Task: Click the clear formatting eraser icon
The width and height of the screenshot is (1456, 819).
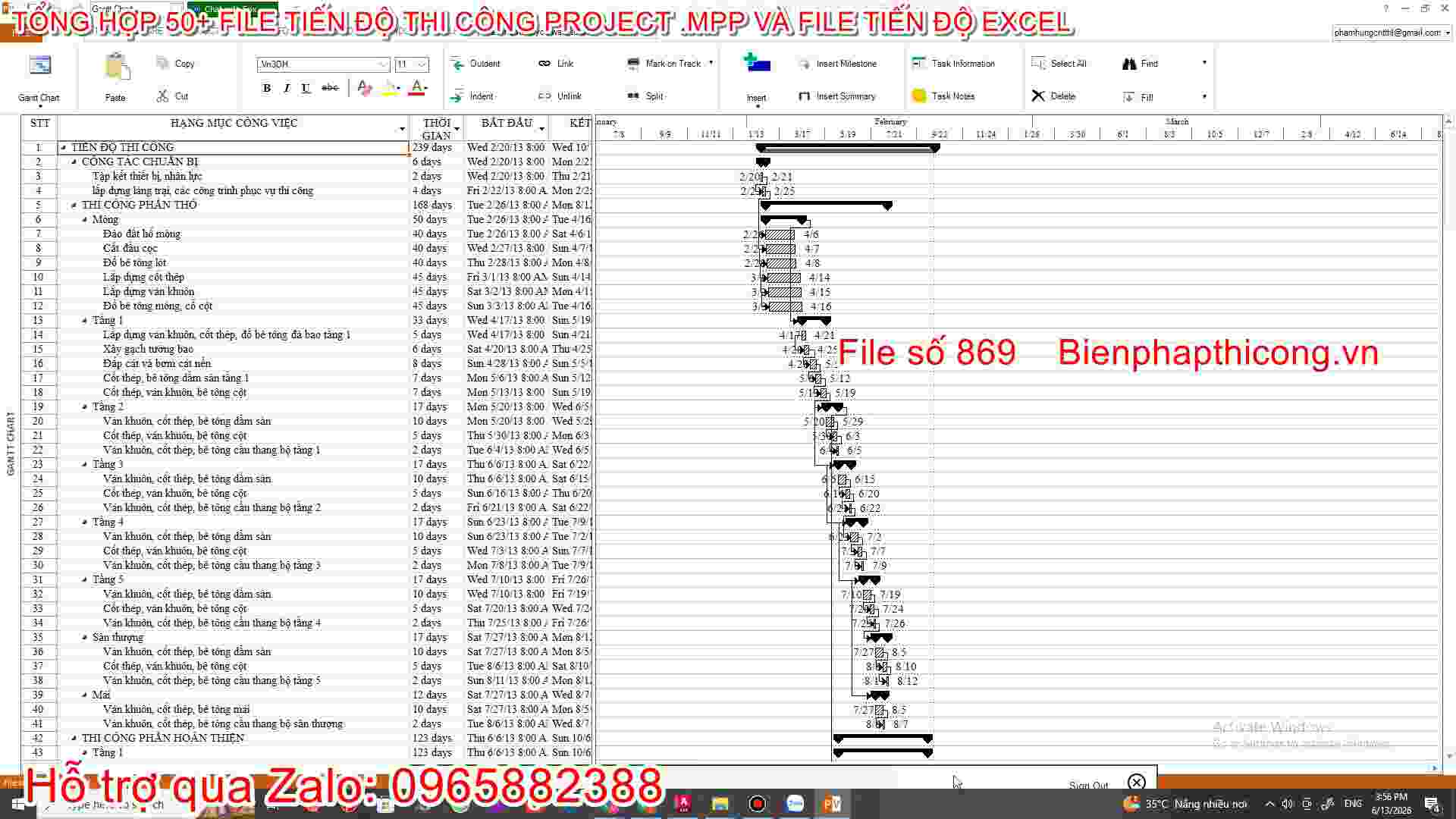Action: [x=365, y=88]
